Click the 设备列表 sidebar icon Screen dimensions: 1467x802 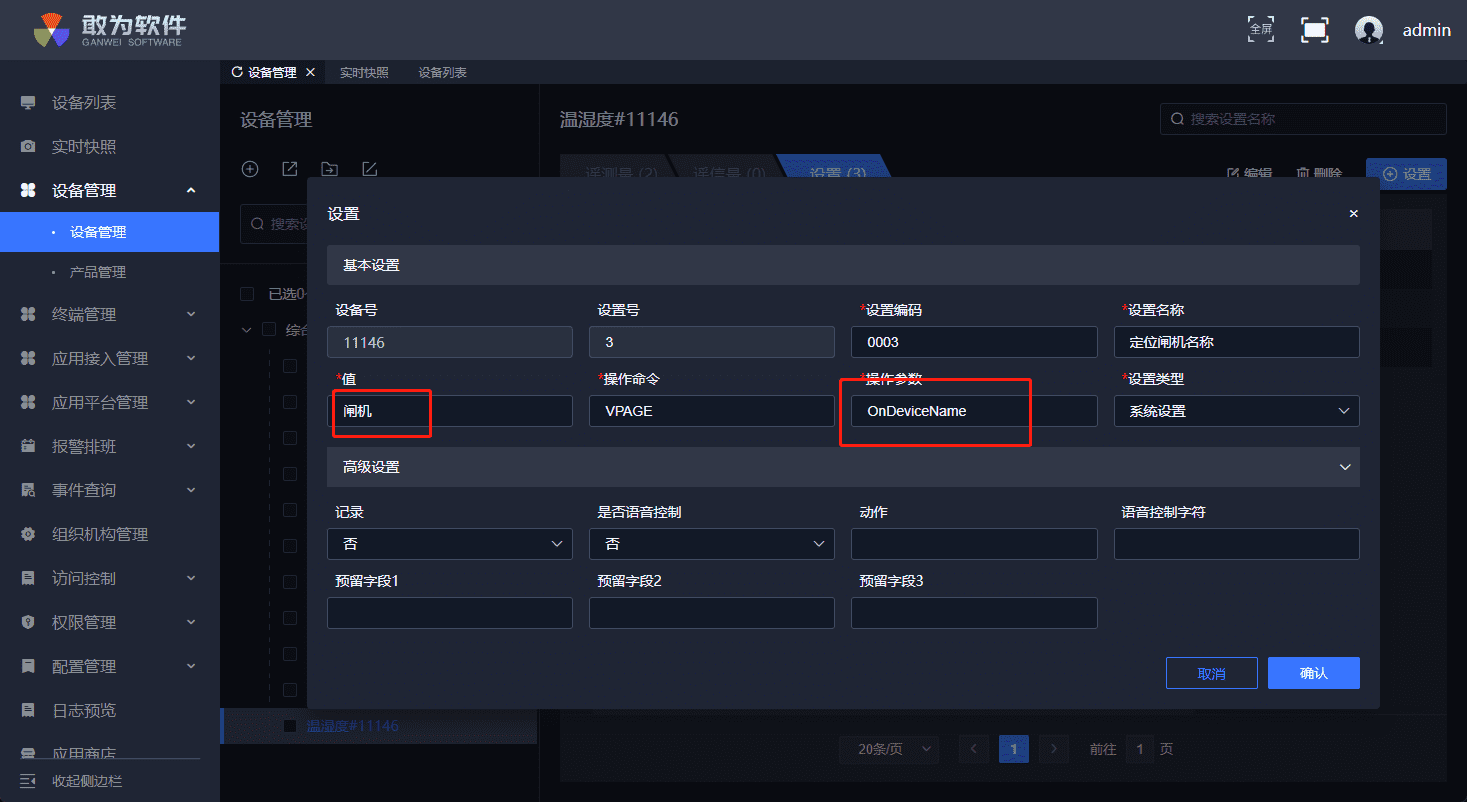pos(29,103)
